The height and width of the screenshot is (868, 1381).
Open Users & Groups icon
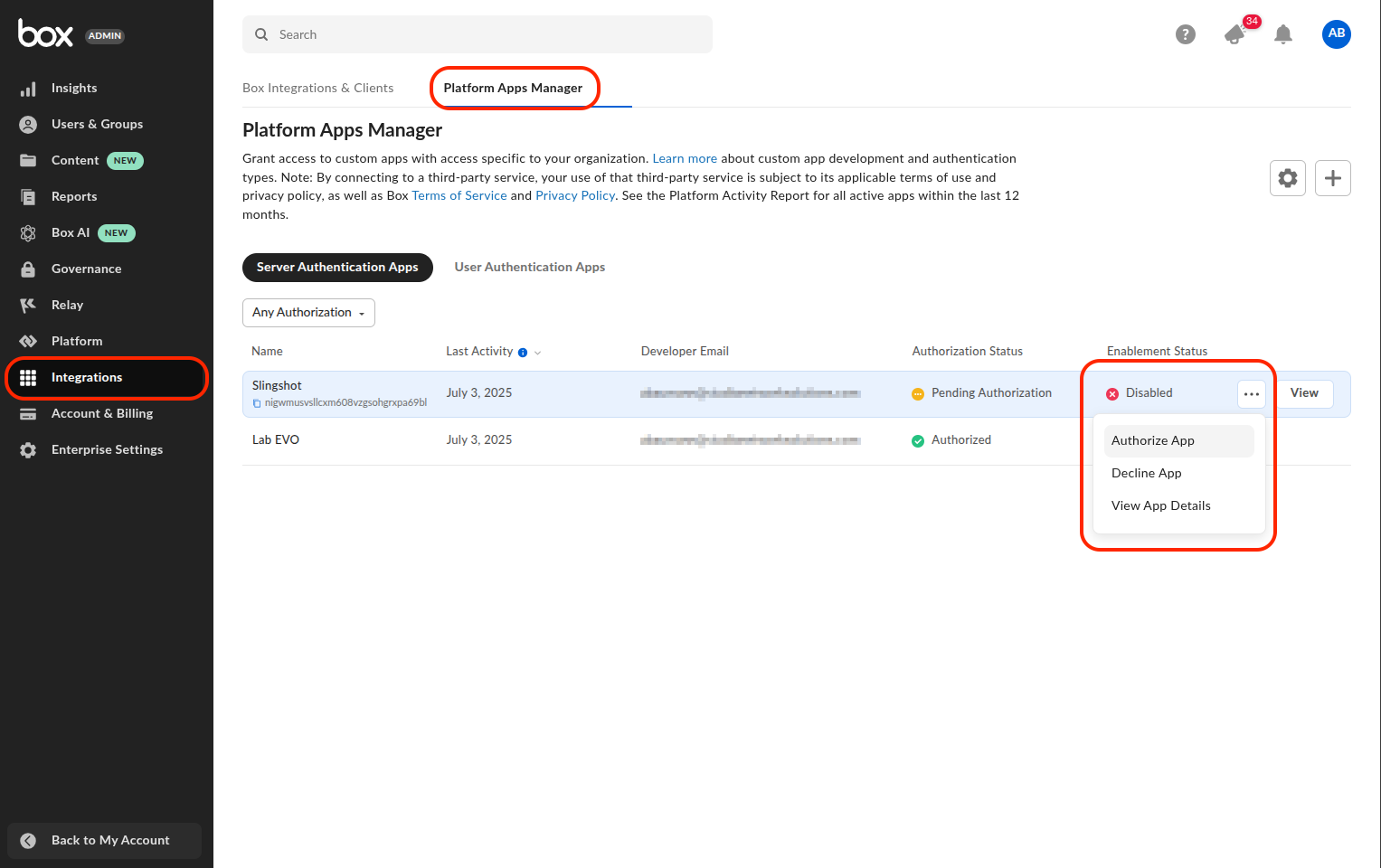(x=28, y=125)
